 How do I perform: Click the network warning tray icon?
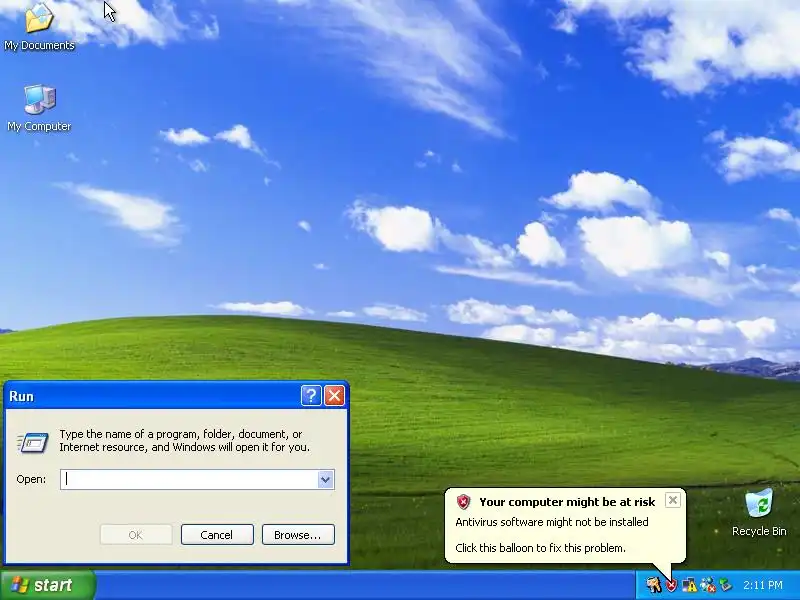tap(689, 585)
